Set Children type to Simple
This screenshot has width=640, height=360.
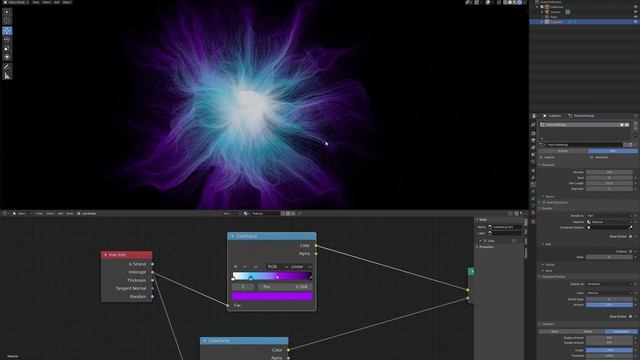[x=588, y=331]
